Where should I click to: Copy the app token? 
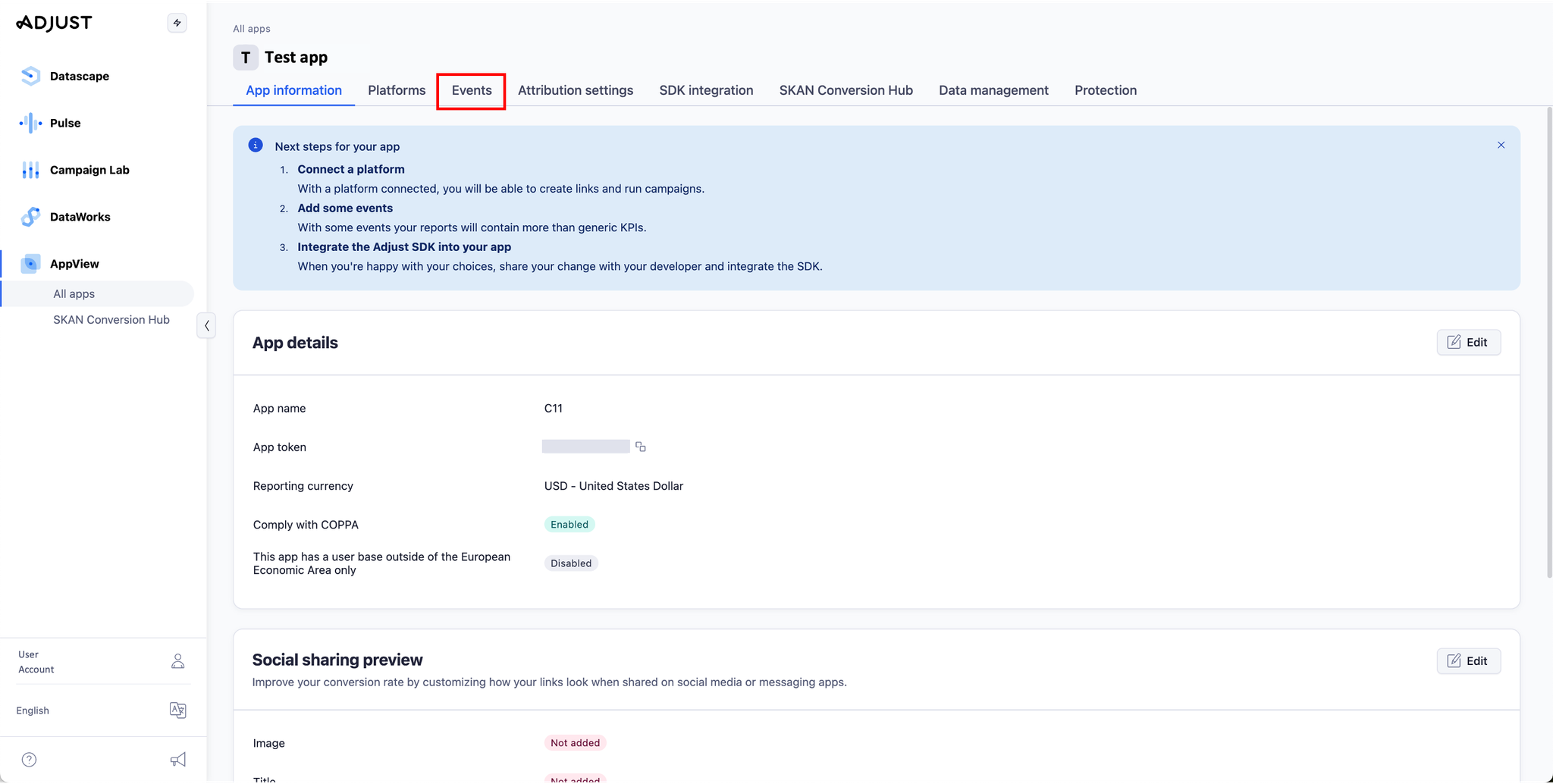click(641, 447)
